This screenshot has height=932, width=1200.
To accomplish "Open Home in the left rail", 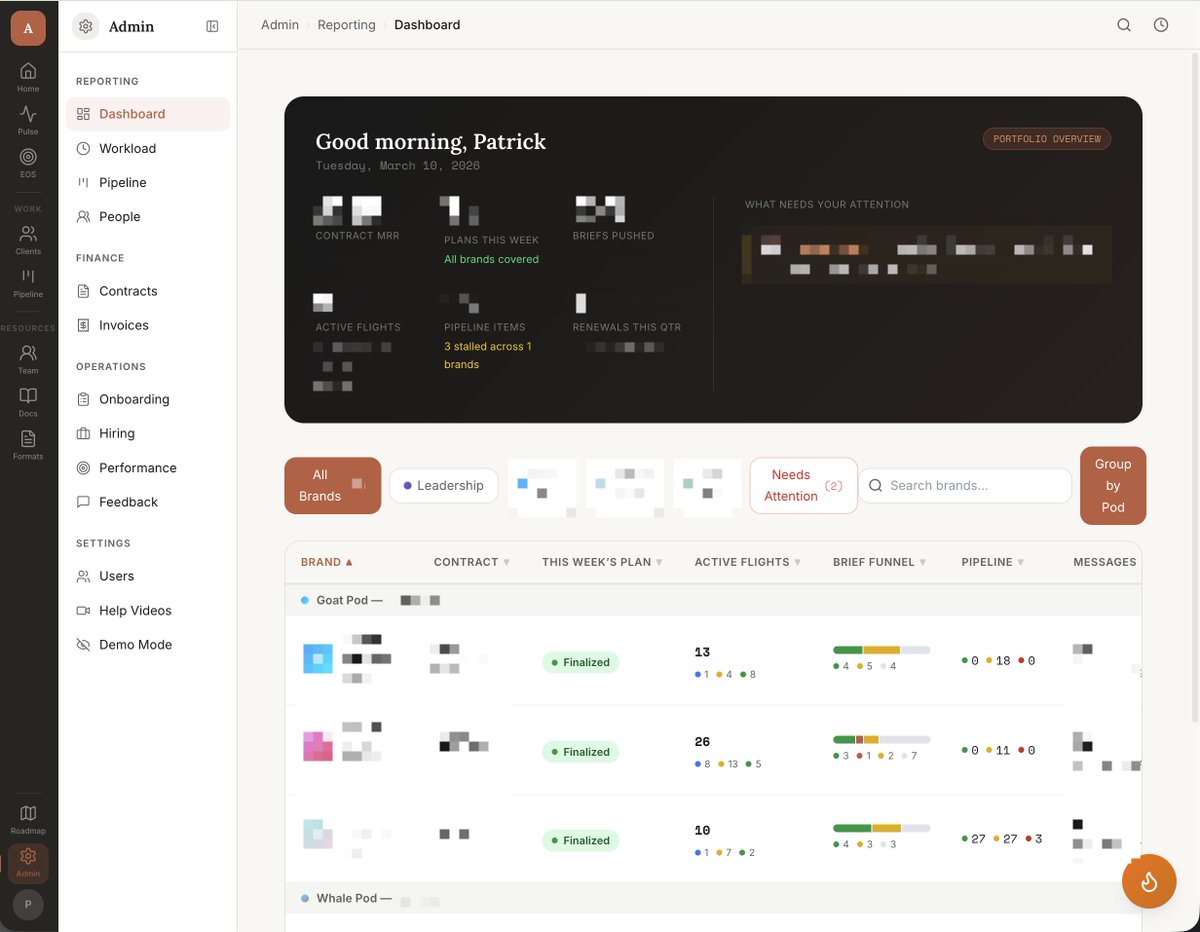I will (28, 77).
